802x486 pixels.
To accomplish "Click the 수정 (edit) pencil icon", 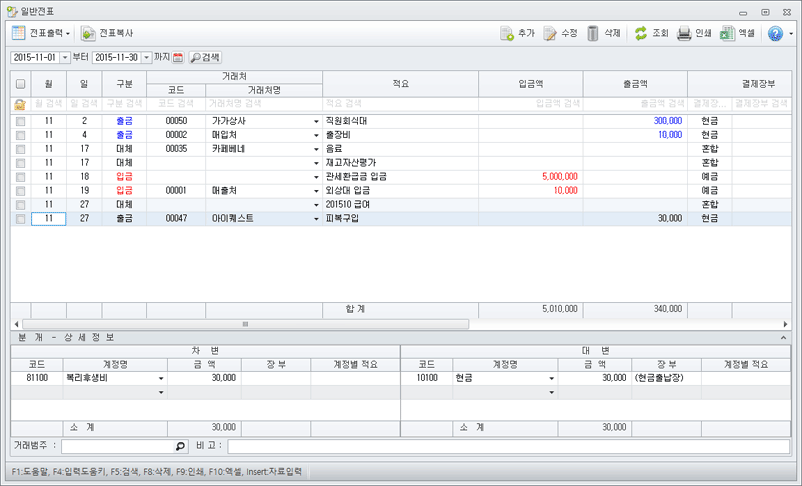I will [551, 33].
